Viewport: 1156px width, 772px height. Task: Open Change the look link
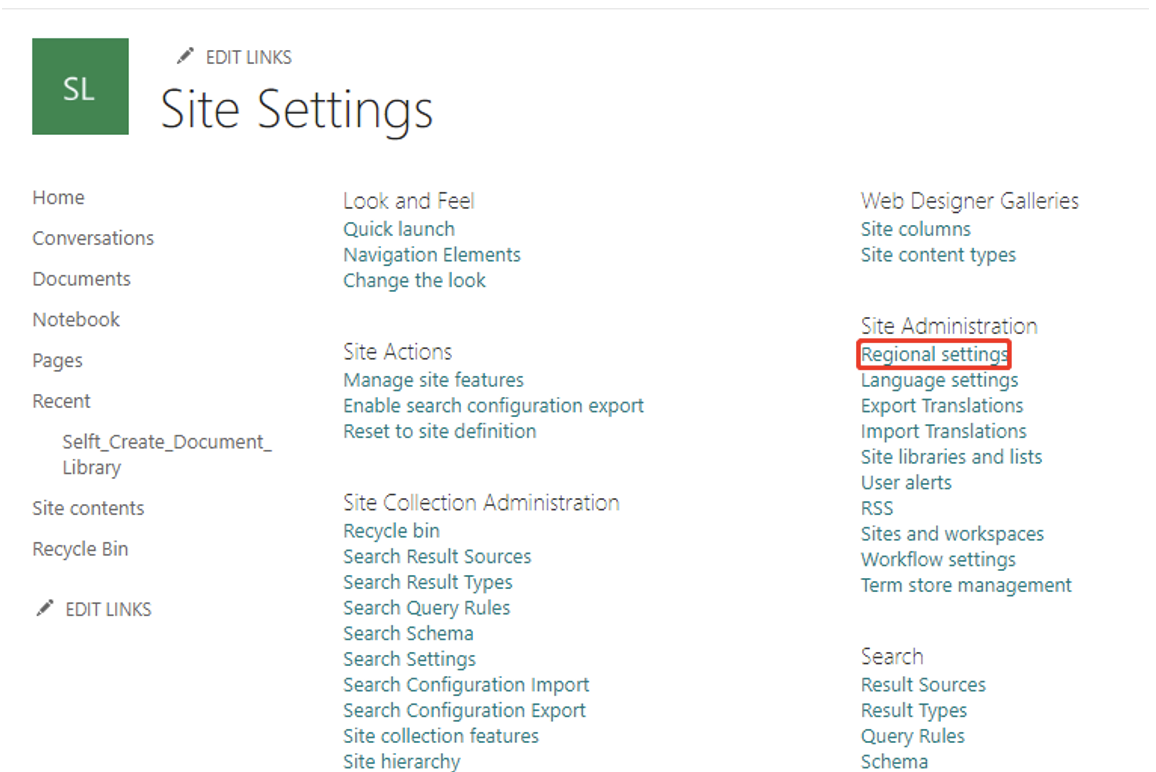[x=414, y=281]
